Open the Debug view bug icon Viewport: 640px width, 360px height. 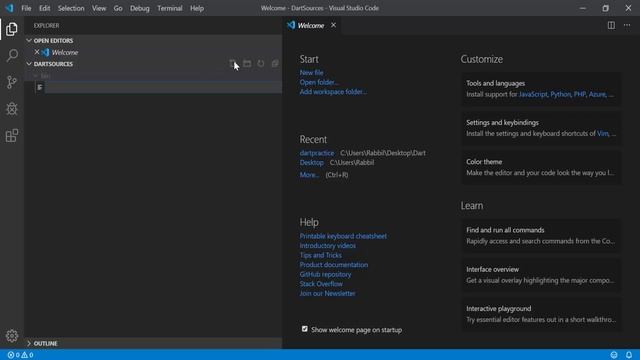coord(12,109)
